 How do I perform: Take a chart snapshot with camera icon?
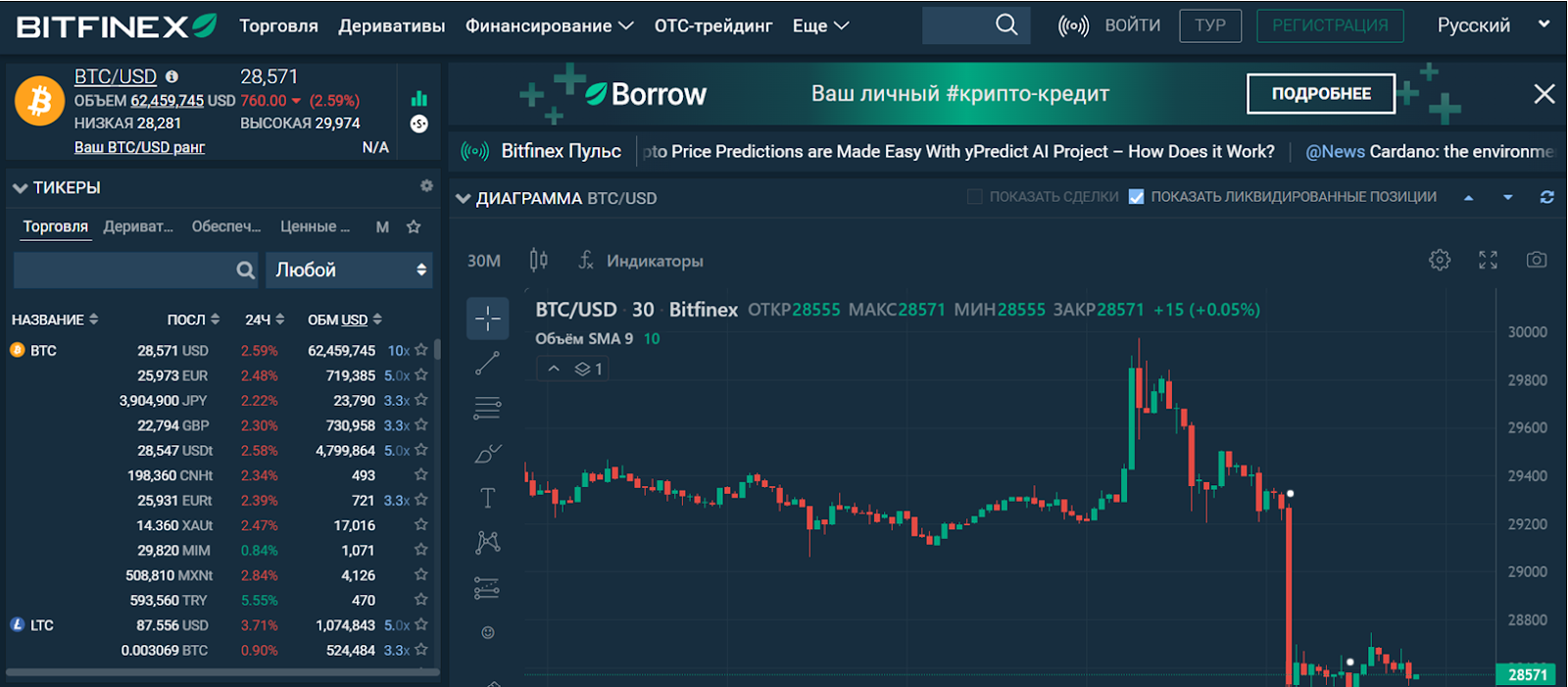tap(1537, 260)
